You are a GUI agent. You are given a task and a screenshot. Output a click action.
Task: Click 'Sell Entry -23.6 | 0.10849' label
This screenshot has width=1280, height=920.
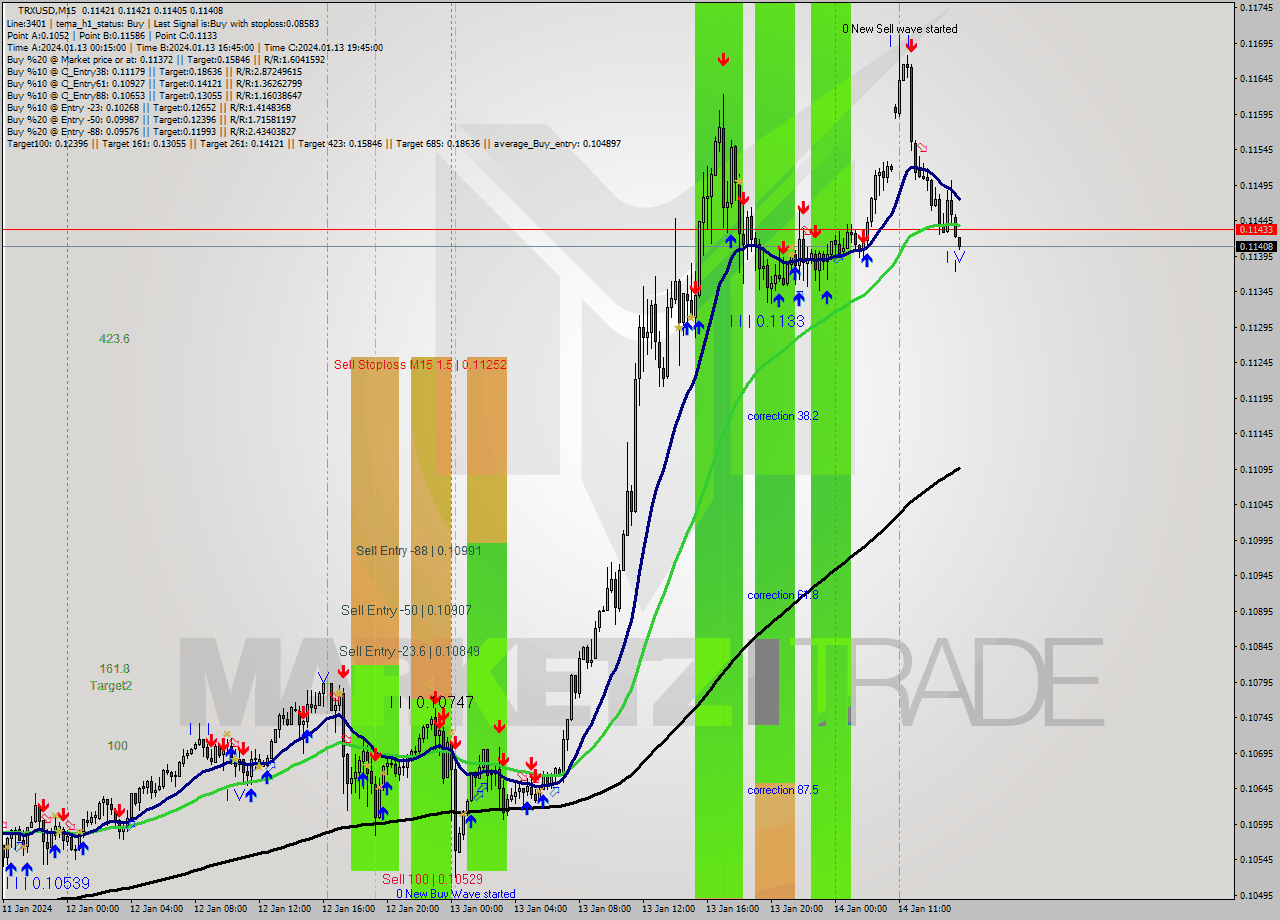pyautogui.click(x=409, y=652)
